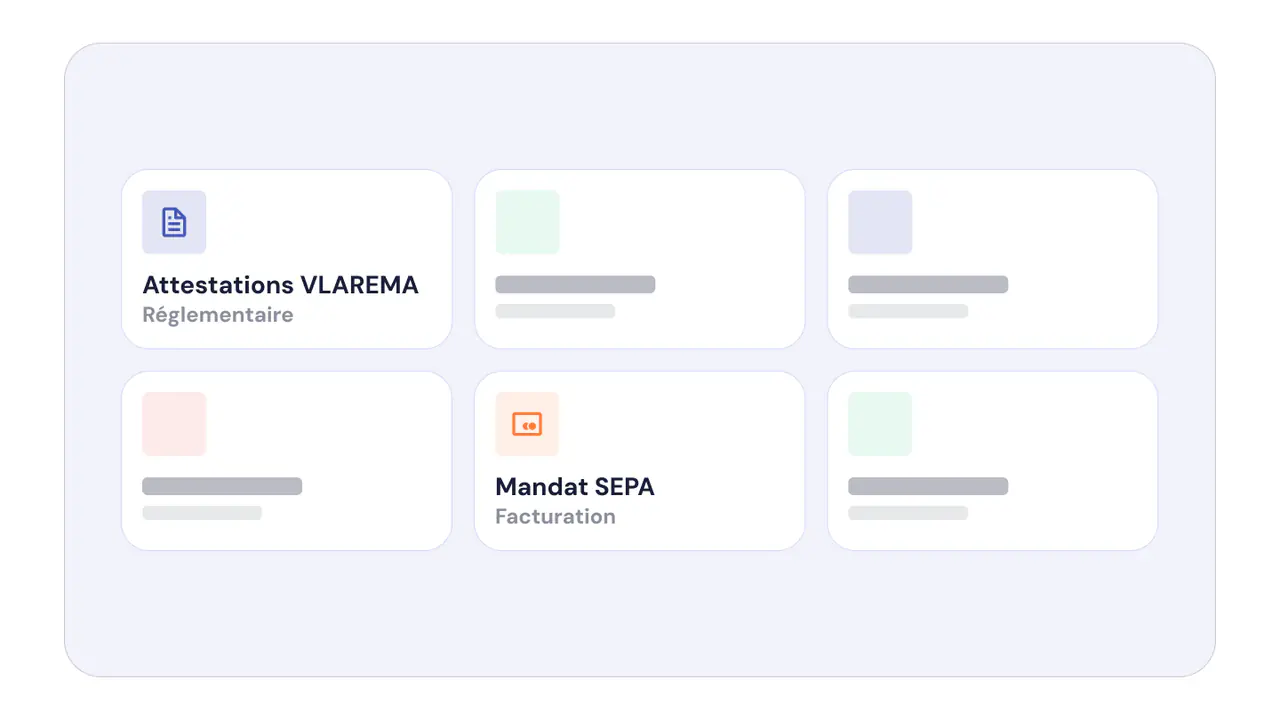Click title placeholder bar in the pink-icon card
Image resolution: width=1280 pixels, height=720 pixels.
222,487
